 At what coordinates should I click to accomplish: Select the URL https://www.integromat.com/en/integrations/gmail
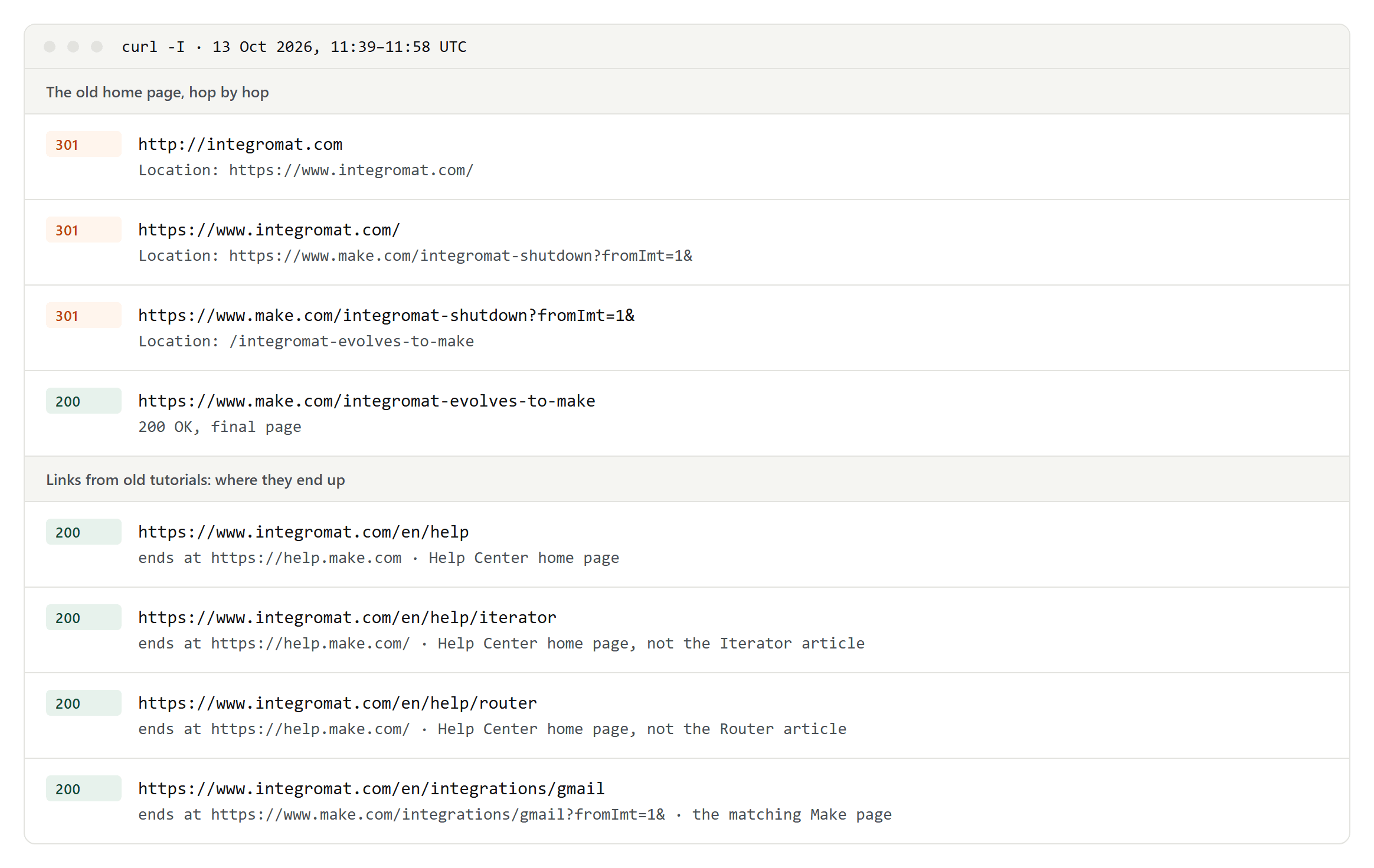(x=371, y=788)
